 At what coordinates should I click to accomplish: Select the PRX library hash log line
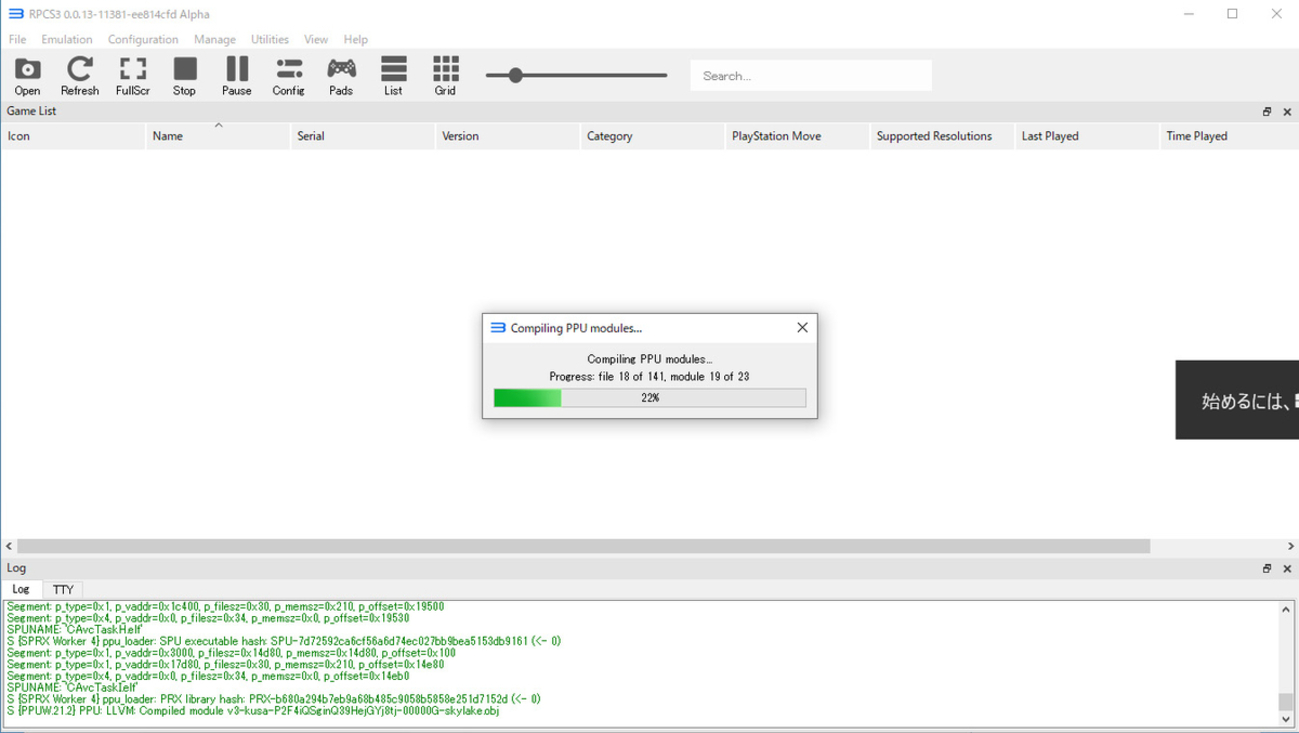point(273,699)
